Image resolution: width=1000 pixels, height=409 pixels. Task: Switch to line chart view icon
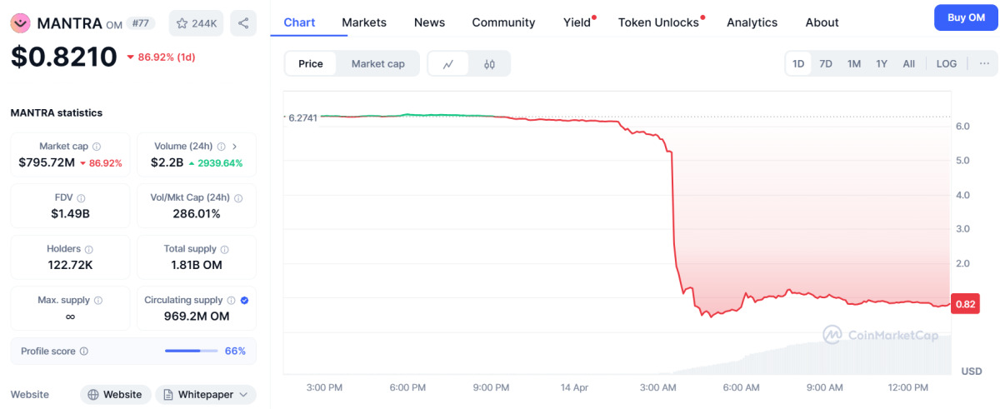coord(448,64)
